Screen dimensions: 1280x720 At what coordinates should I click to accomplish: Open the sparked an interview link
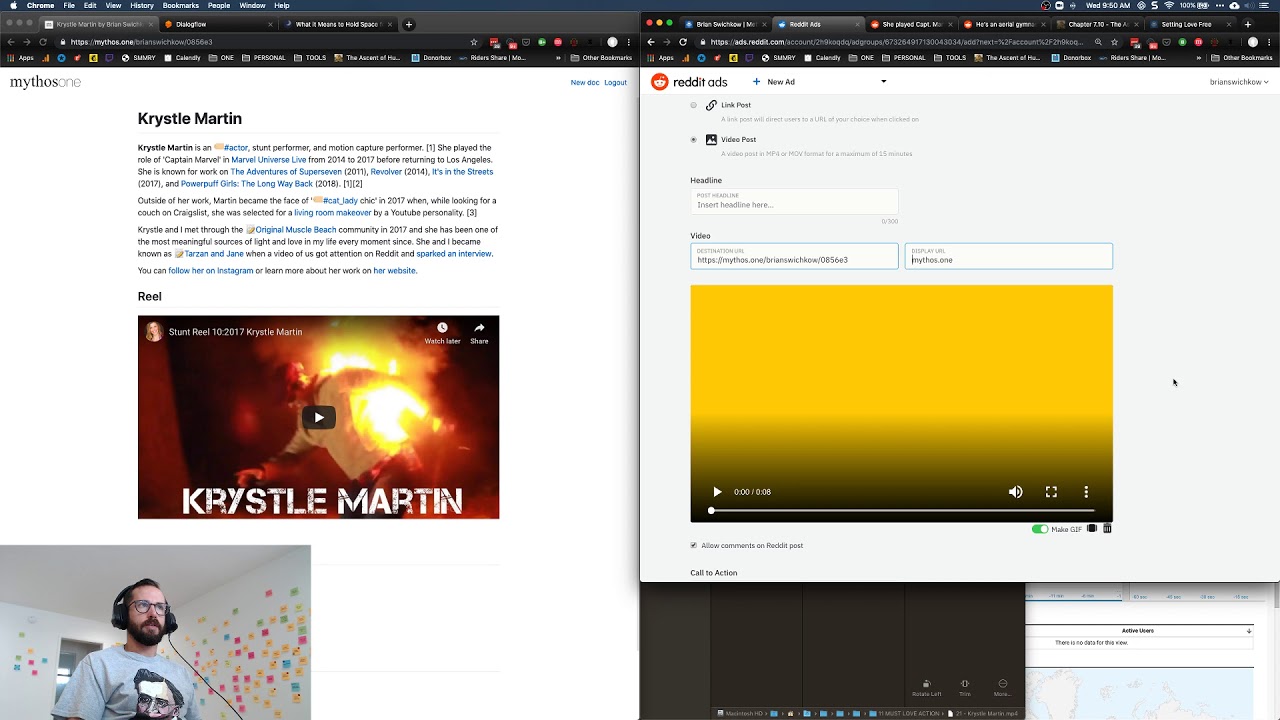click(454, 254)
